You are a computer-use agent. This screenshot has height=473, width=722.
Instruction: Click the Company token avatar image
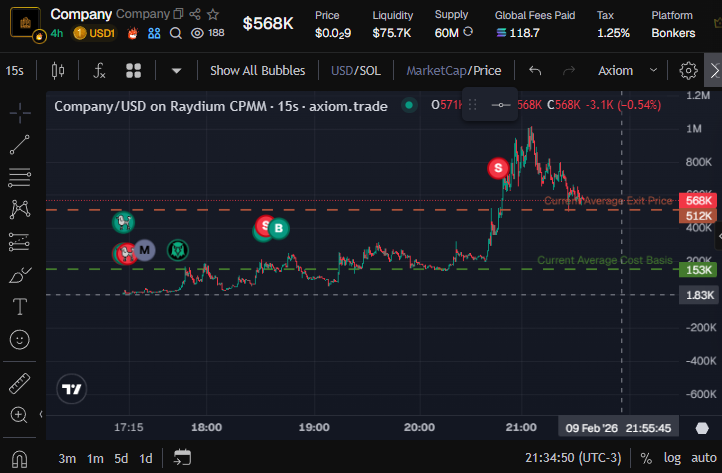[25, 23]
